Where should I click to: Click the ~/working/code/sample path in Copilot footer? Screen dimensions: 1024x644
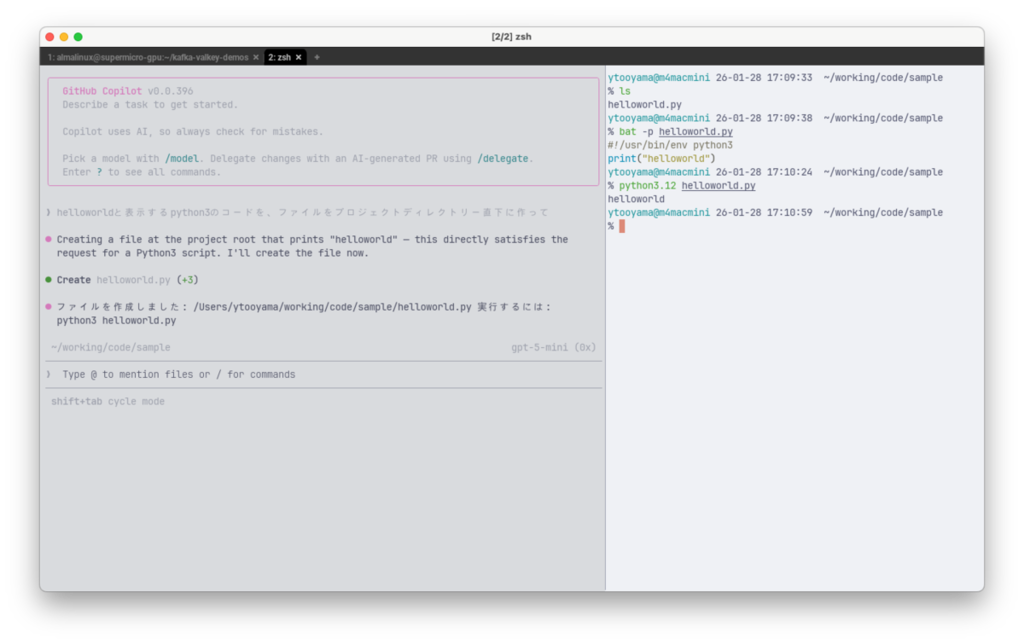(110, 347)
